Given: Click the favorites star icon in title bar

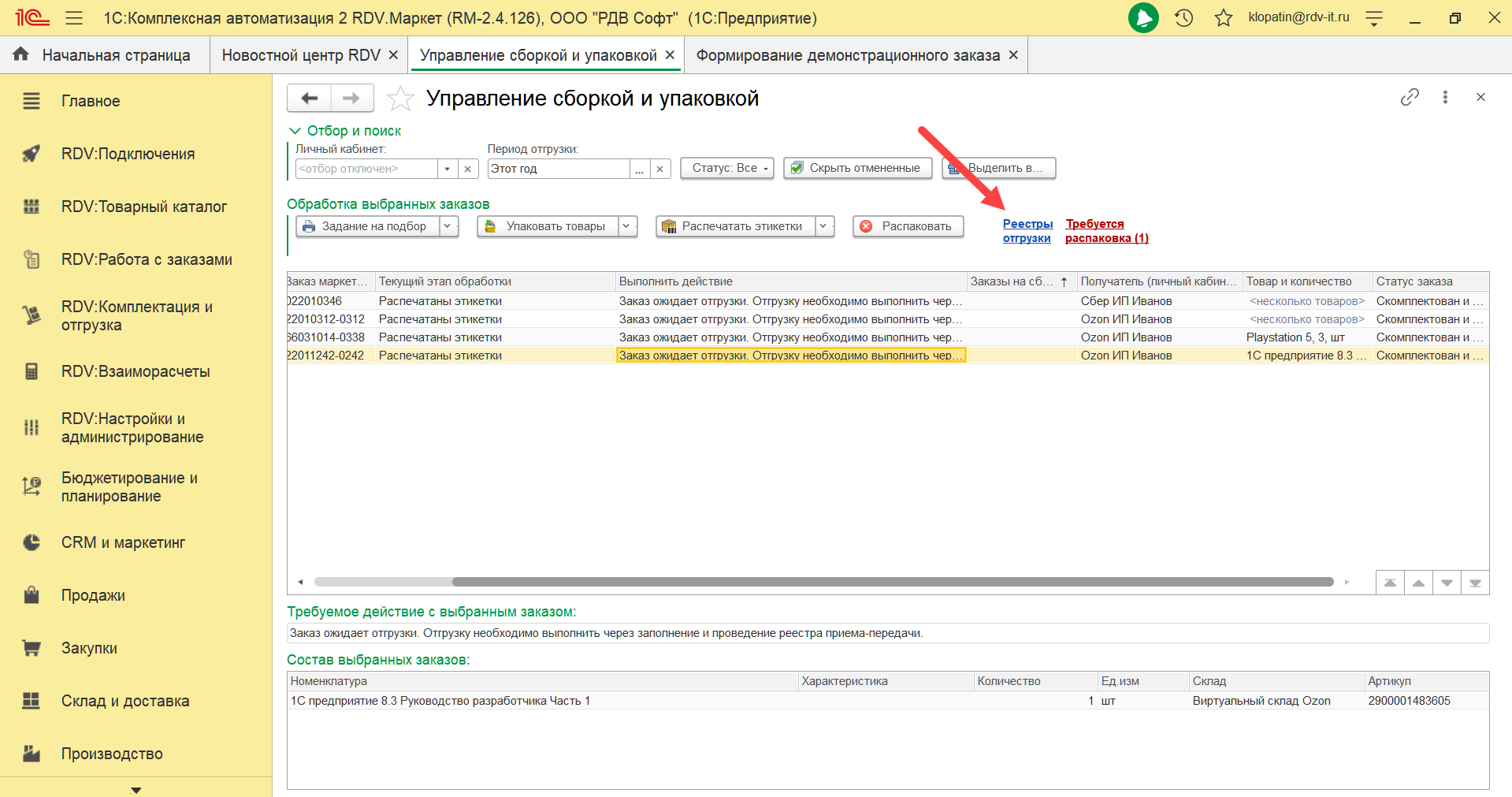Looking at the screenshot, I should click(x=1223, y=17).
